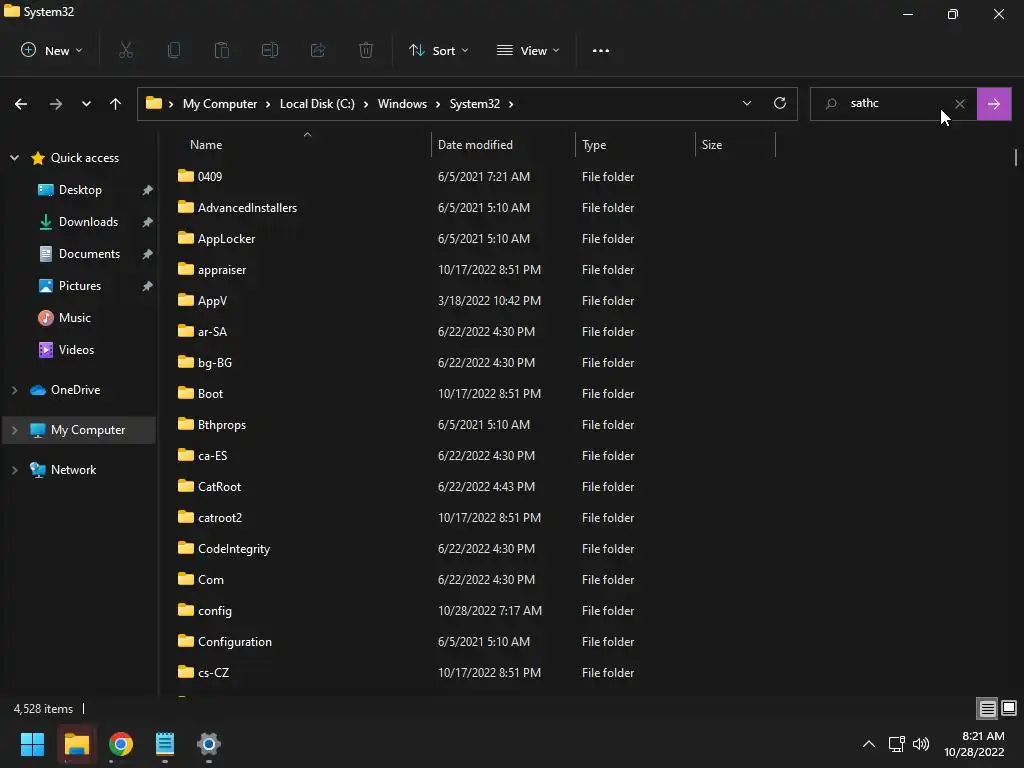Open the Windows Start menu
This screenshot has height=768, width=1024.
[x=32, y=744]
